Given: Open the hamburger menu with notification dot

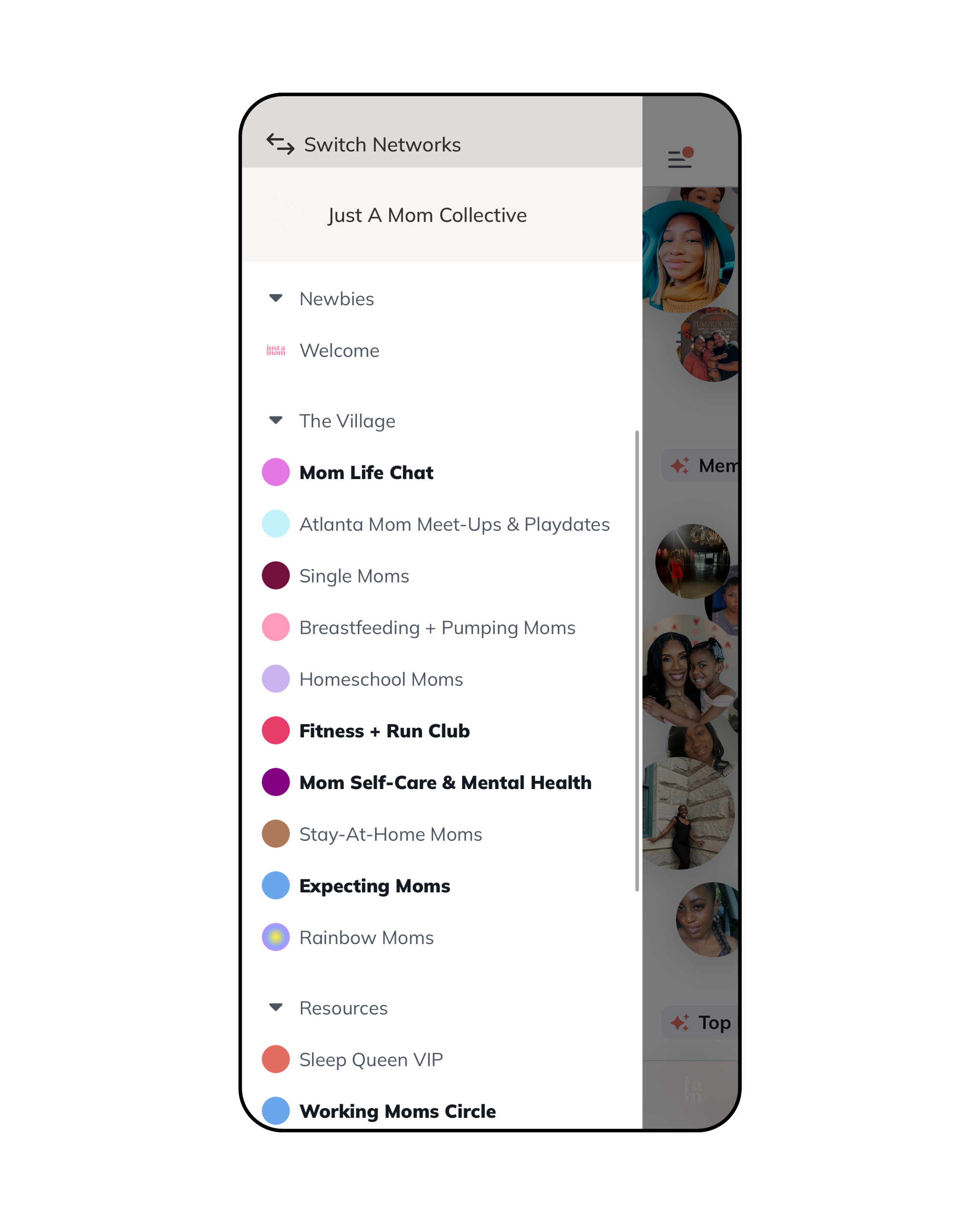Looking at the screenshot, I should point(681,158).
